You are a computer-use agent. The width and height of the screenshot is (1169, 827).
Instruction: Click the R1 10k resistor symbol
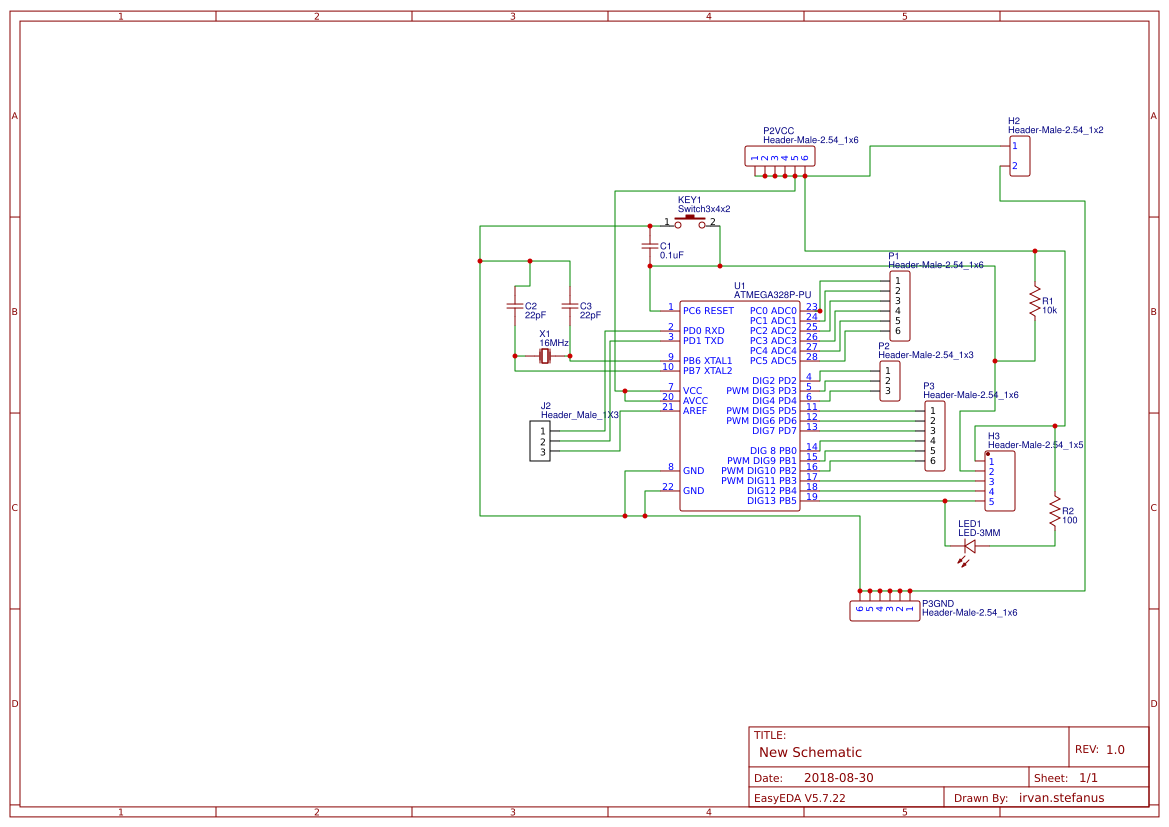click(x=1035, y=302)
